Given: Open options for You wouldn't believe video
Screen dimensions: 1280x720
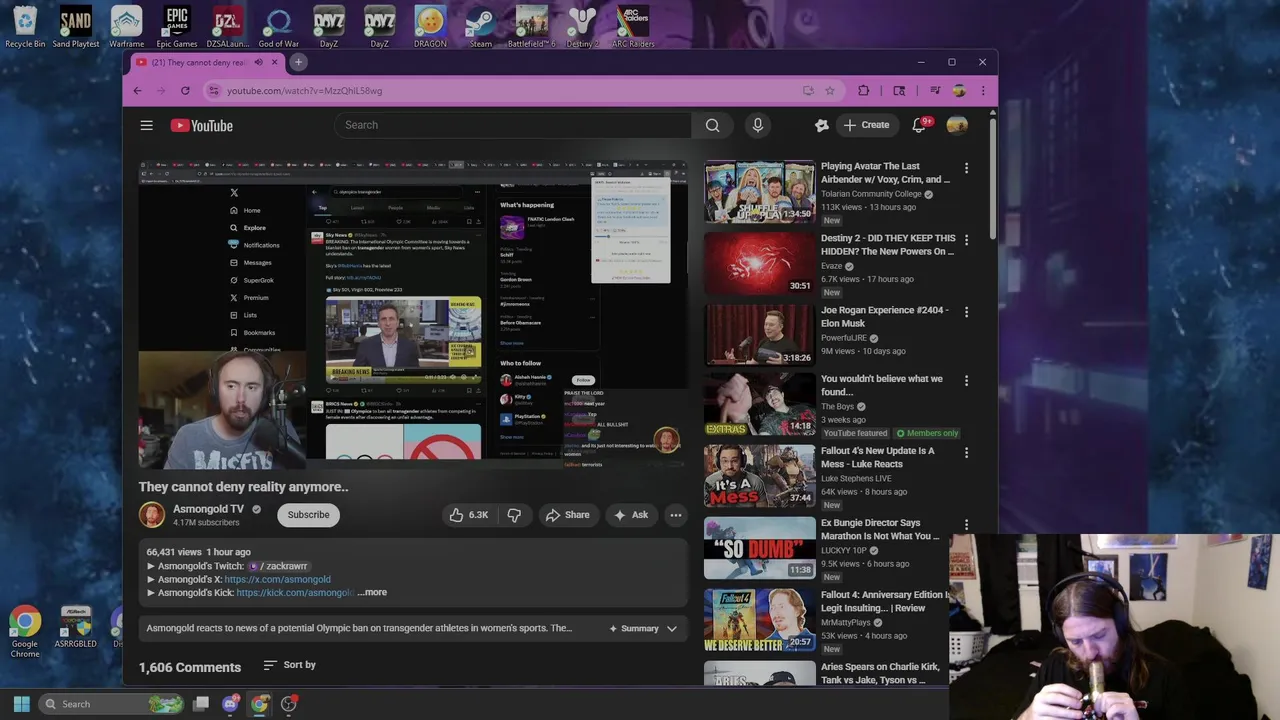Looking at the screenshot, I should [x=966, y=381].
